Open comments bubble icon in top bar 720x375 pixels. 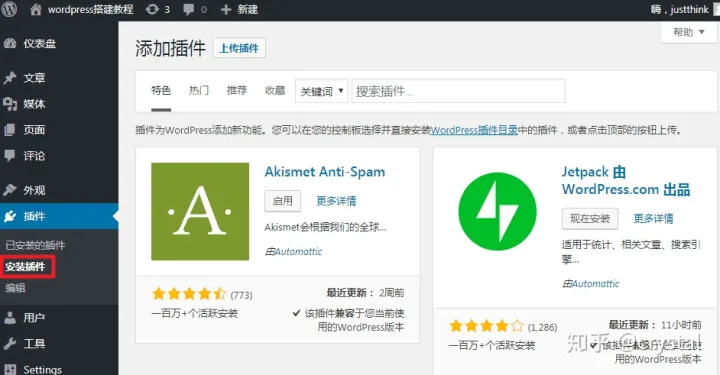188,10
